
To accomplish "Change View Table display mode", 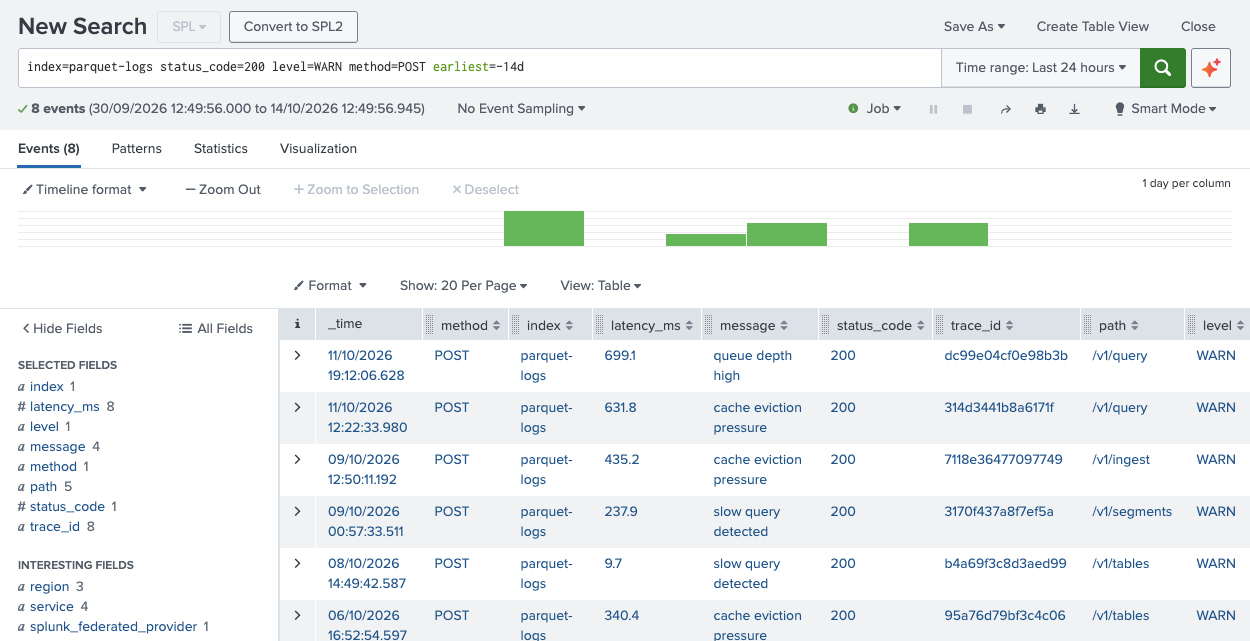I will point(600,285).
